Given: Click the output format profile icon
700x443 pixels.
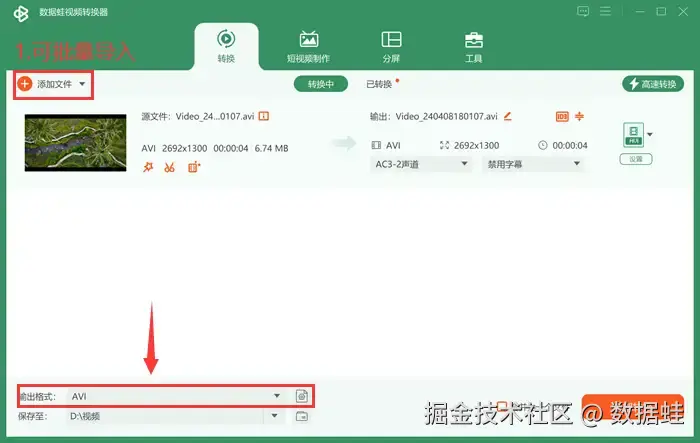Looking at the screenshot, I should 633,135.
